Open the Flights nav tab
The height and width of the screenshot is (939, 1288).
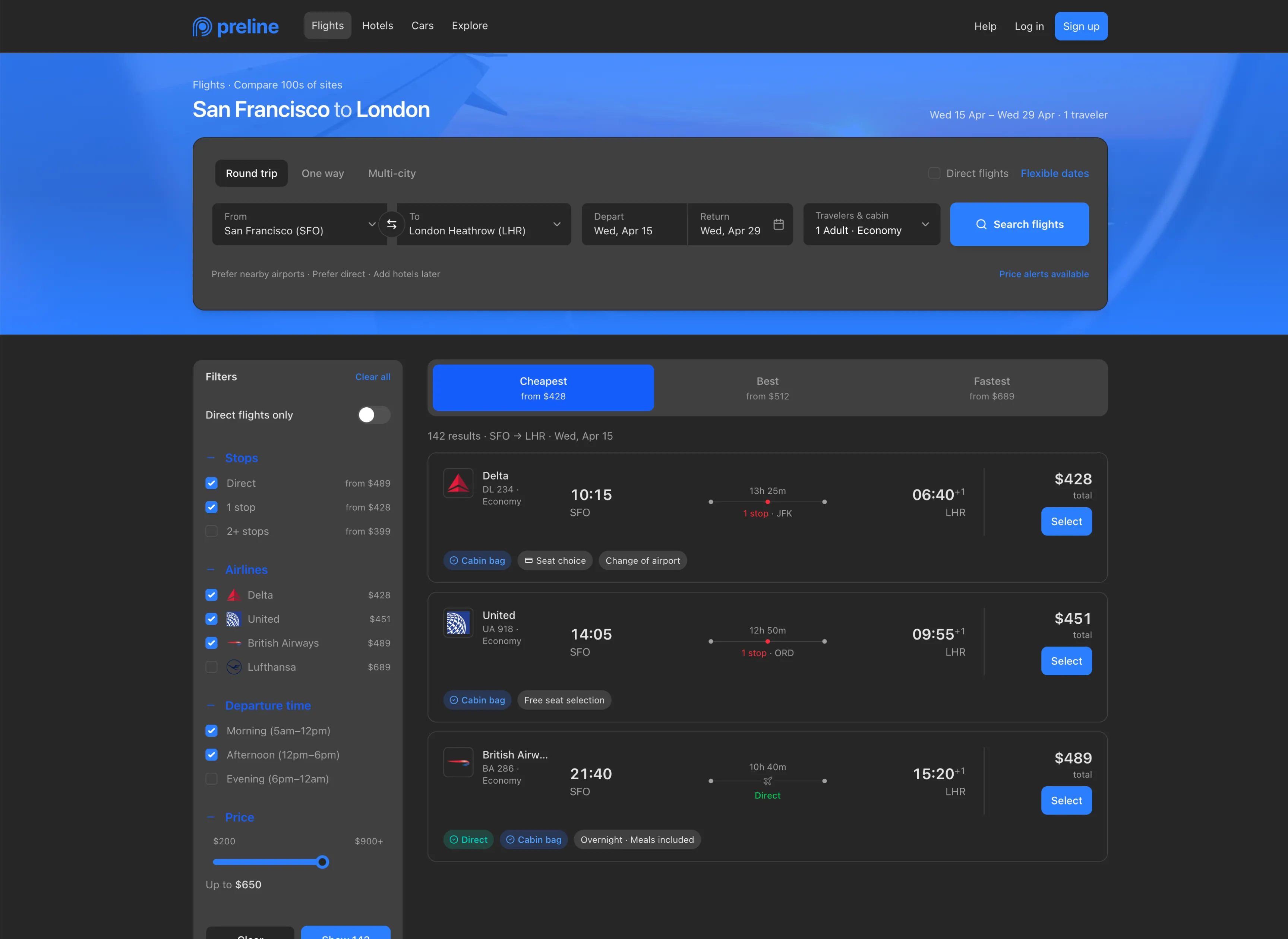coord(327,26)
